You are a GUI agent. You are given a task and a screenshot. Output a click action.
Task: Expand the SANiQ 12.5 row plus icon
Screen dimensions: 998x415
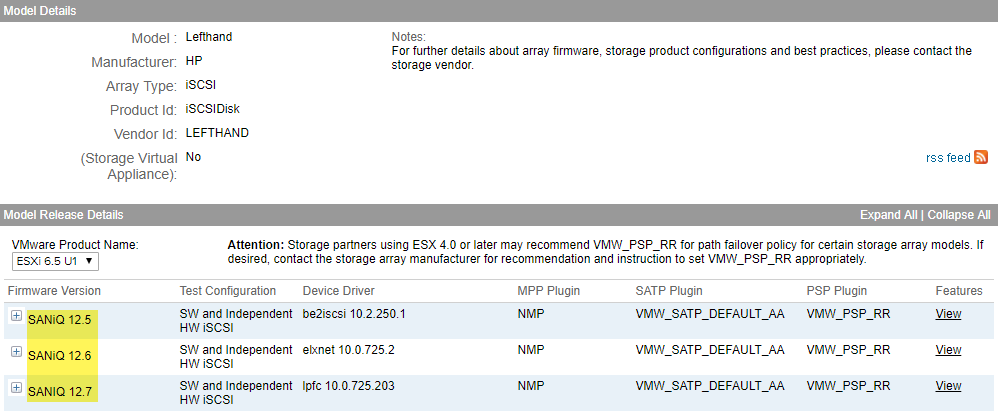point(16,315)
